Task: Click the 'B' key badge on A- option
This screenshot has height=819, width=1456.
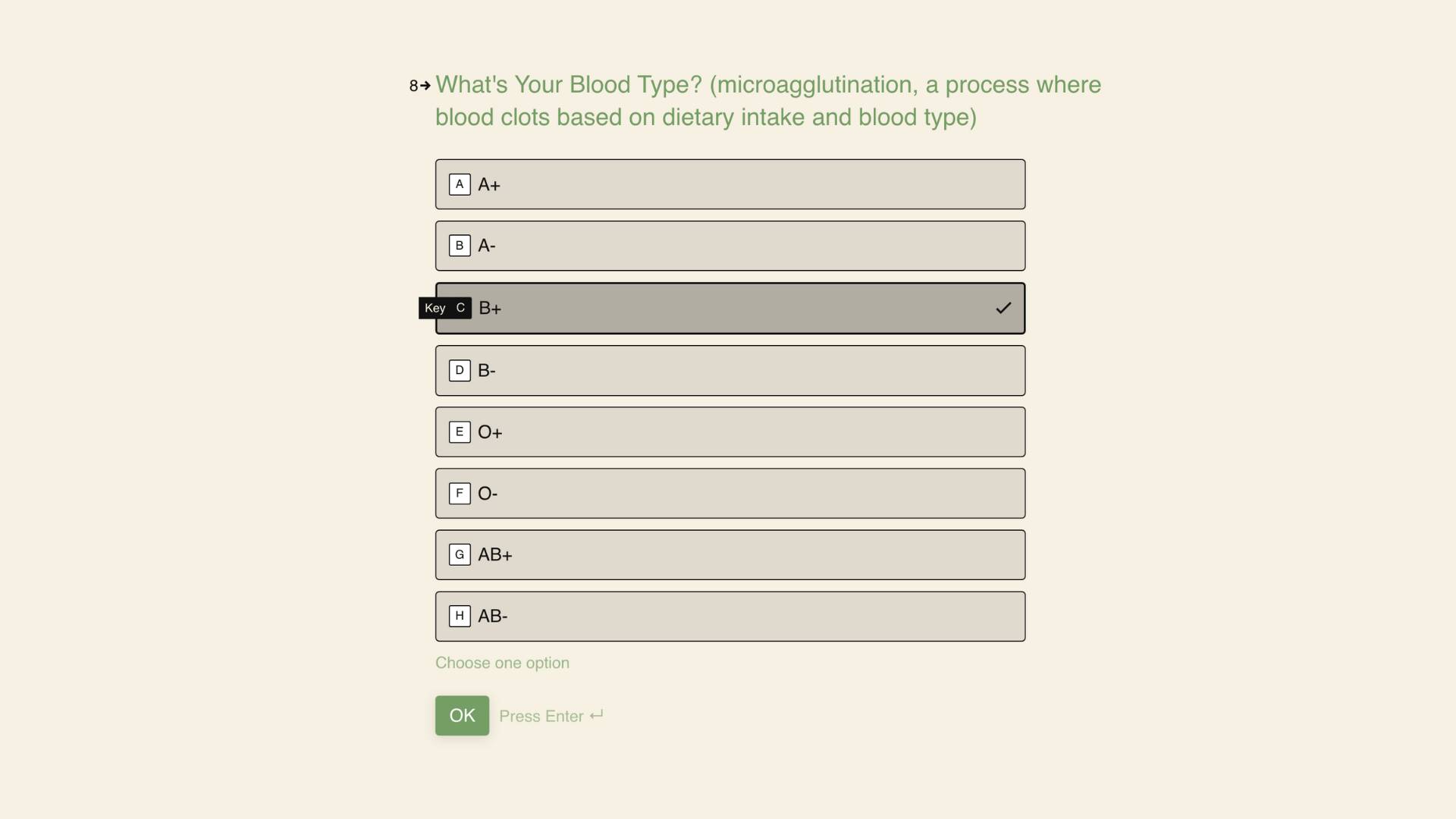Action: (x=460, y=245)
